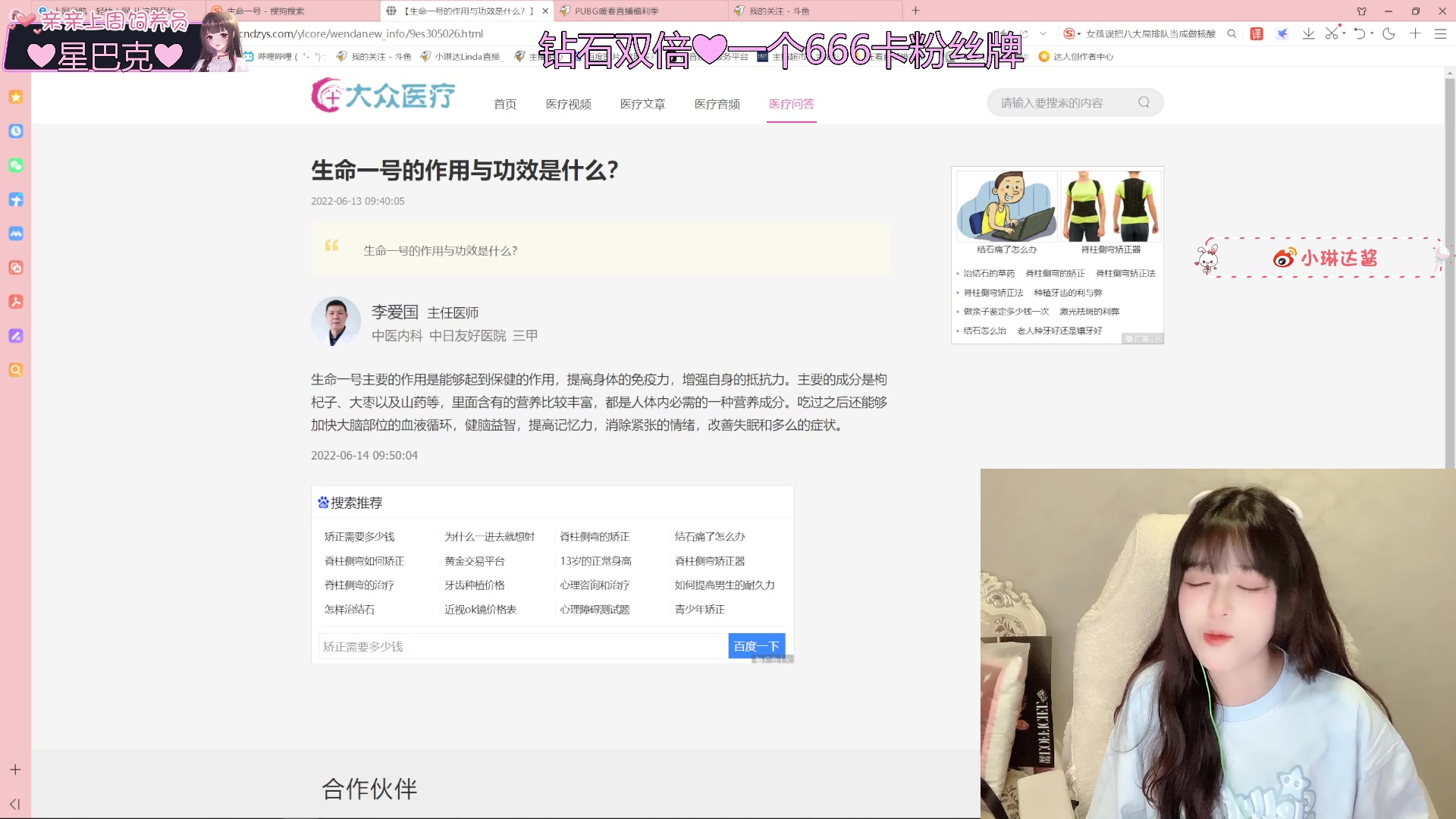
Task: Click the red translate icon in toolbar
Action: pyautogui.click(x=1257, y=33)
